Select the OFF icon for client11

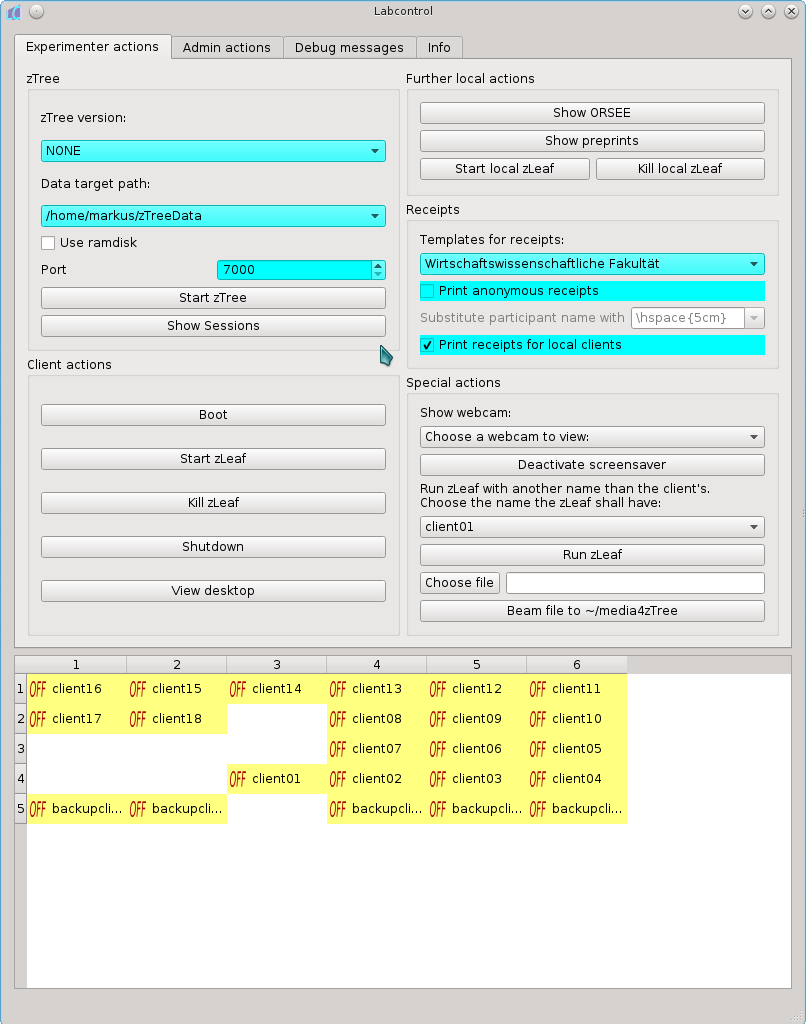(538, 689)
